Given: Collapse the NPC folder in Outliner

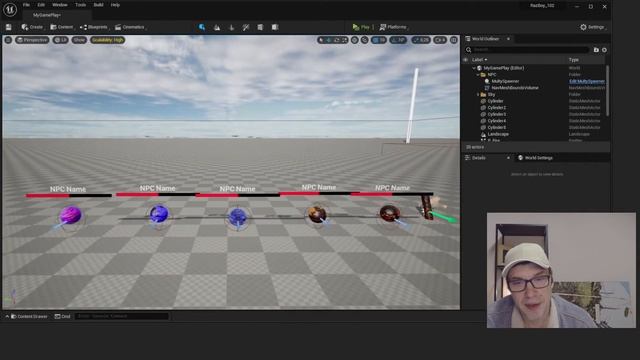Looking at the screenshot, I should tap(478, 75).
